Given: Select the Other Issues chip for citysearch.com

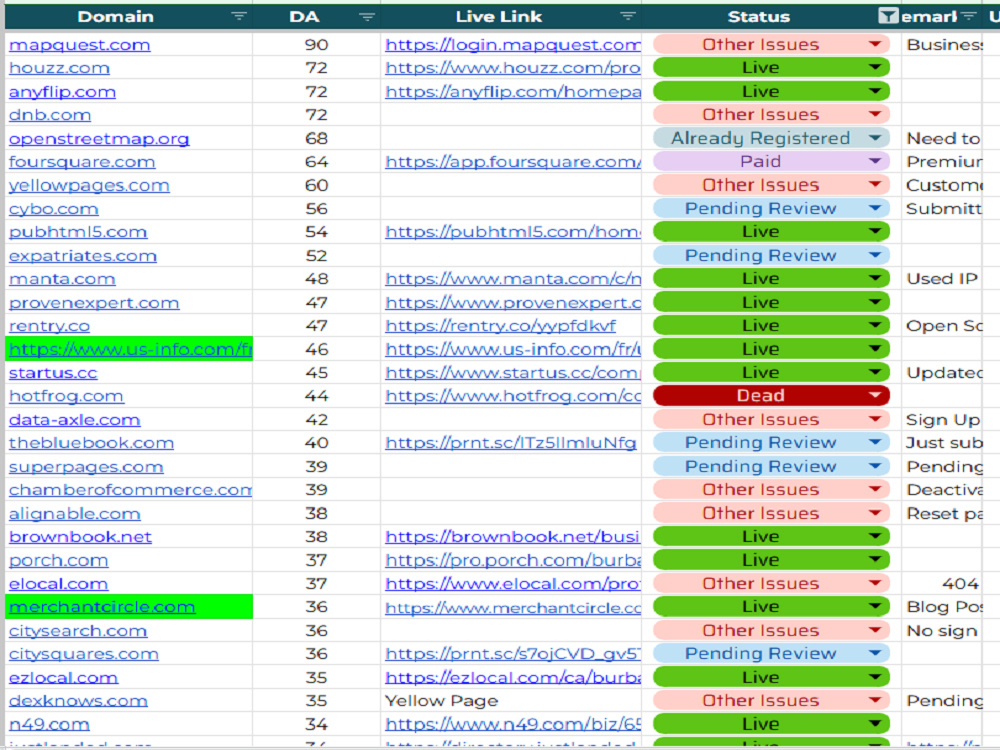Looking at the screenshot, I should click(x=772, y=630).
